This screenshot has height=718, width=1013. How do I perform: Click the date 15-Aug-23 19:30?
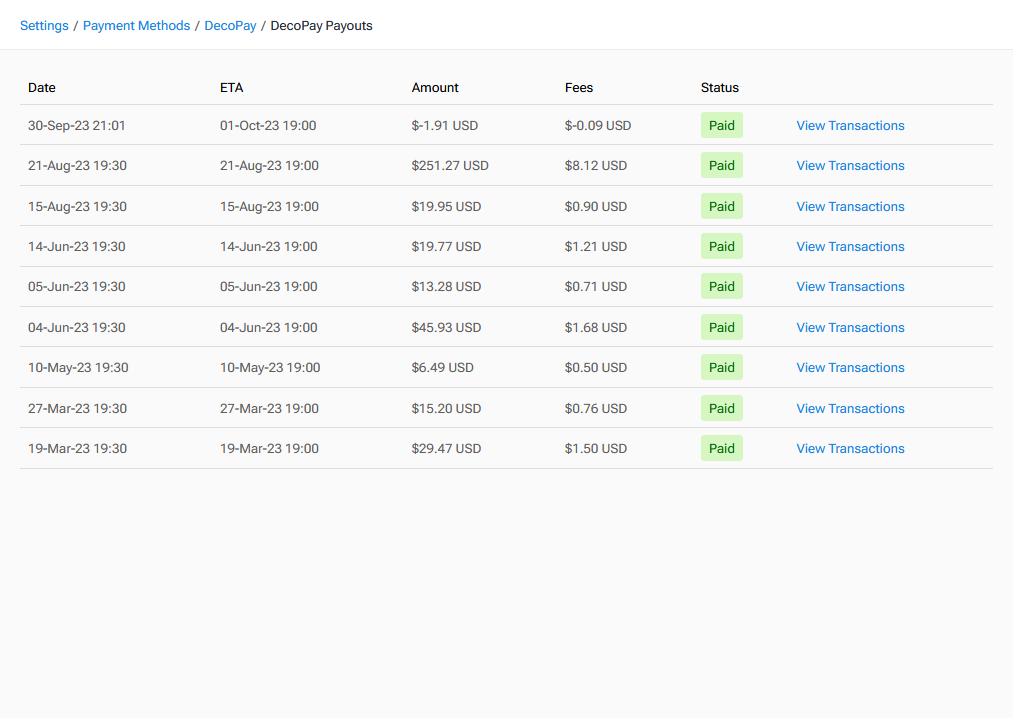coord(77,206)
